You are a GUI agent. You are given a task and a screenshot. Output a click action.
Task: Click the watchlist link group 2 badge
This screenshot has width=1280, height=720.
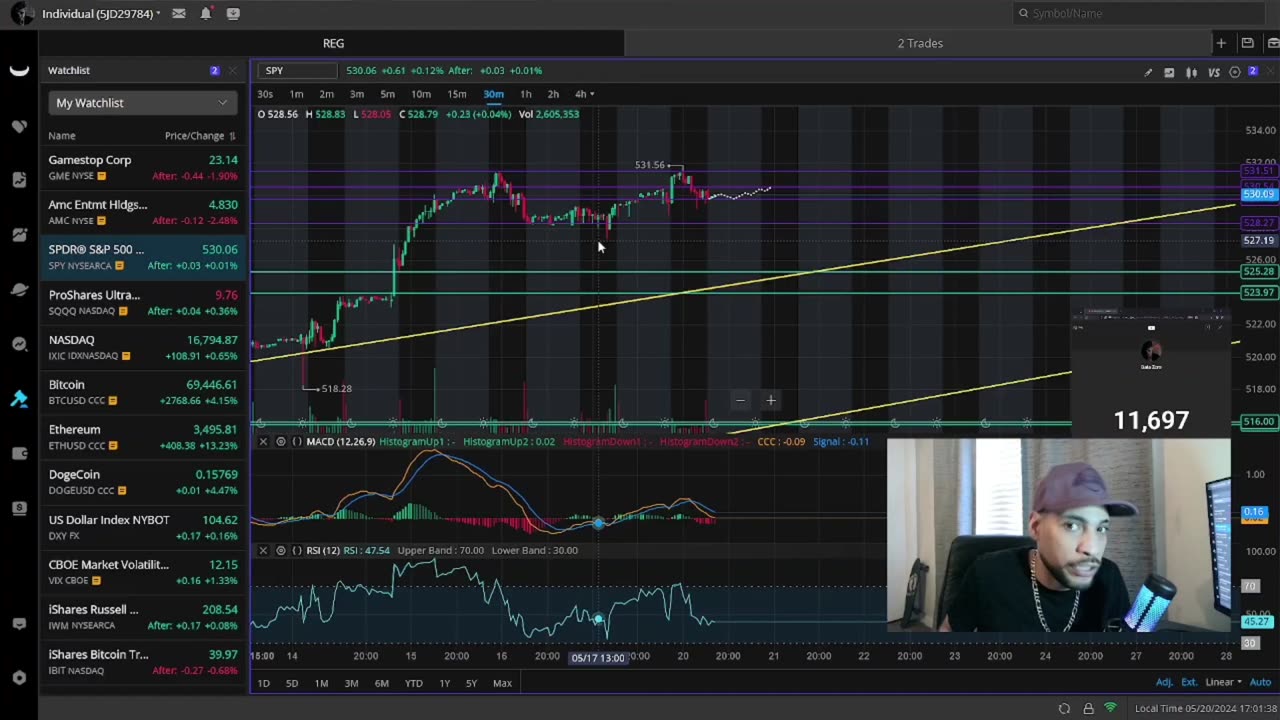pyautogui.click(x=214, y=70)
